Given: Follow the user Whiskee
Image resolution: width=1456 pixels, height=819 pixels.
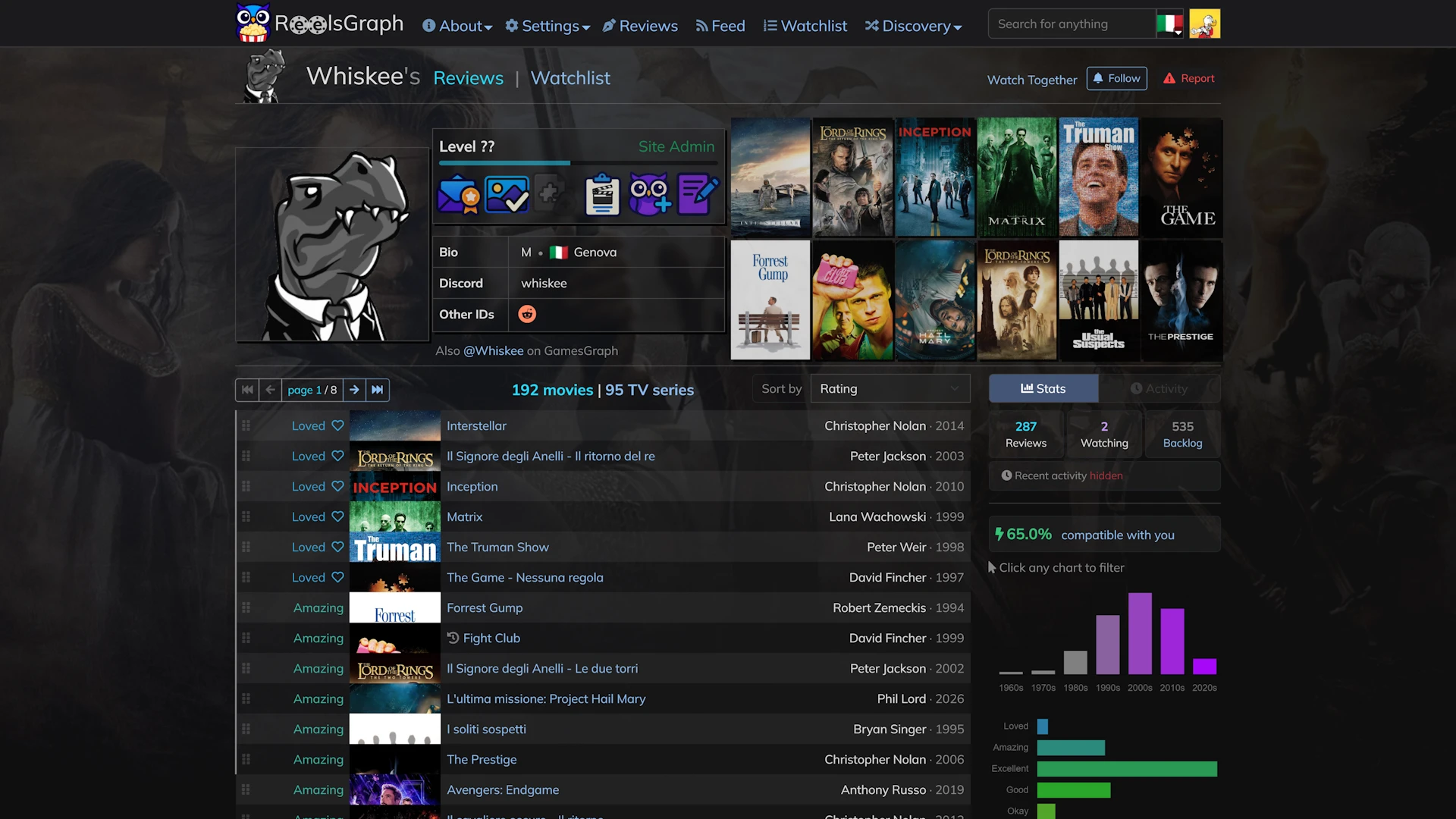Looking at the screenshot, I should tap(1117, 79).
